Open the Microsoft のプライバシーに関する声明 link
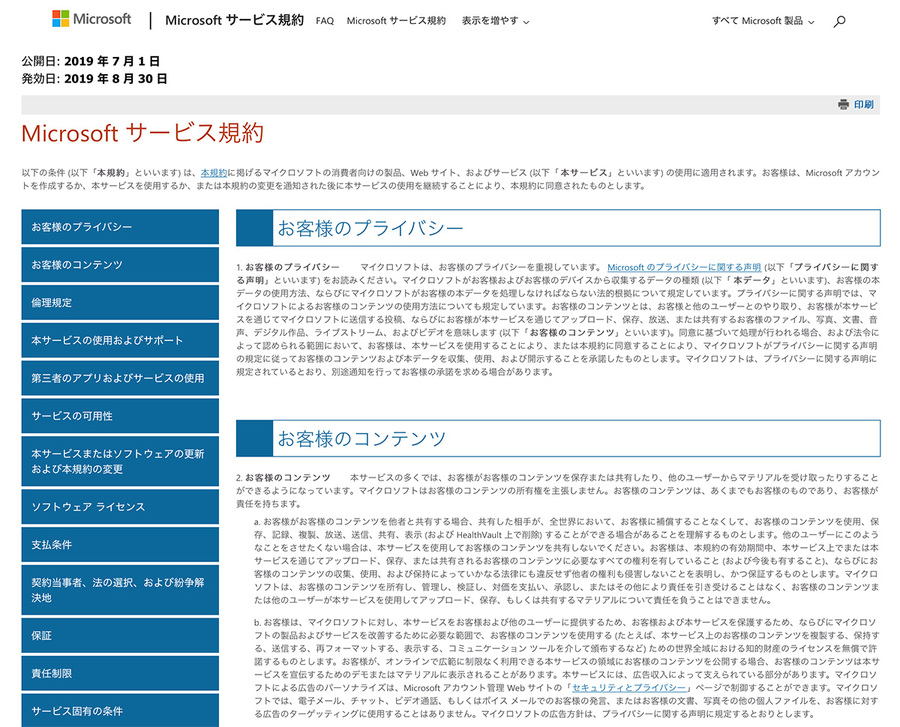 click(684, 268)
